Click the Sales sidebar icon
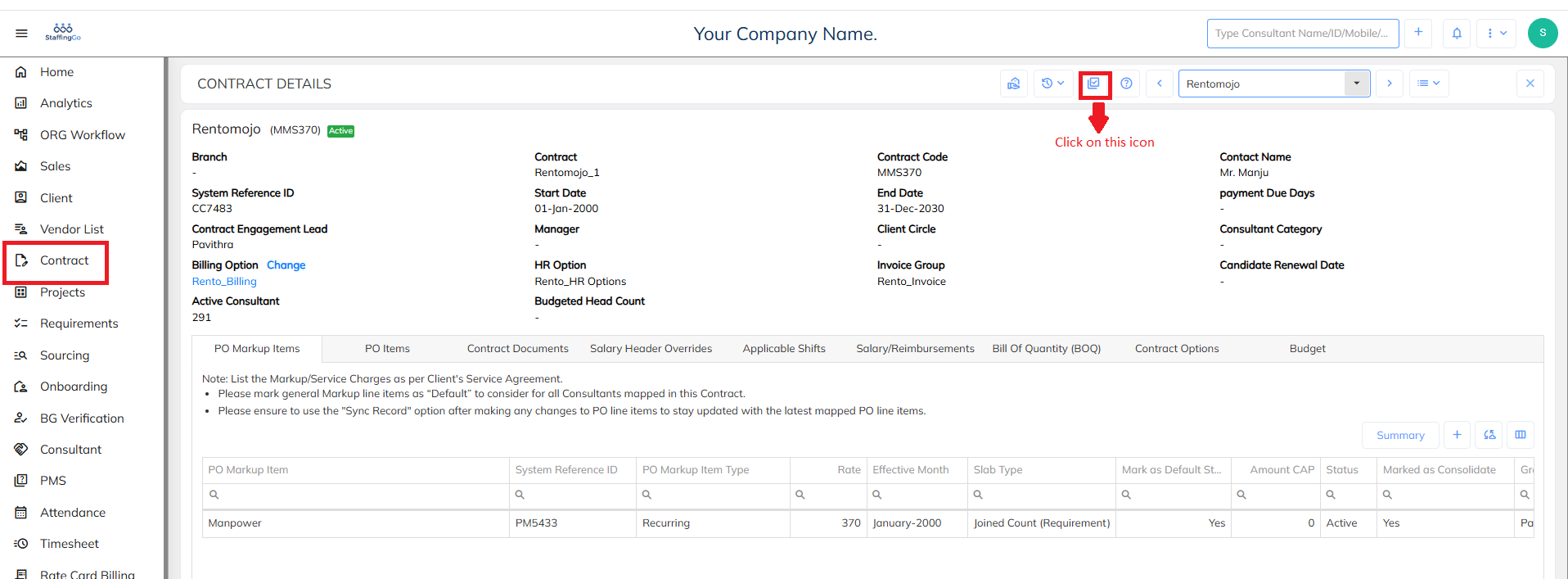Image resolution: width=1568 pixels, height=579 pixels. 21,166
